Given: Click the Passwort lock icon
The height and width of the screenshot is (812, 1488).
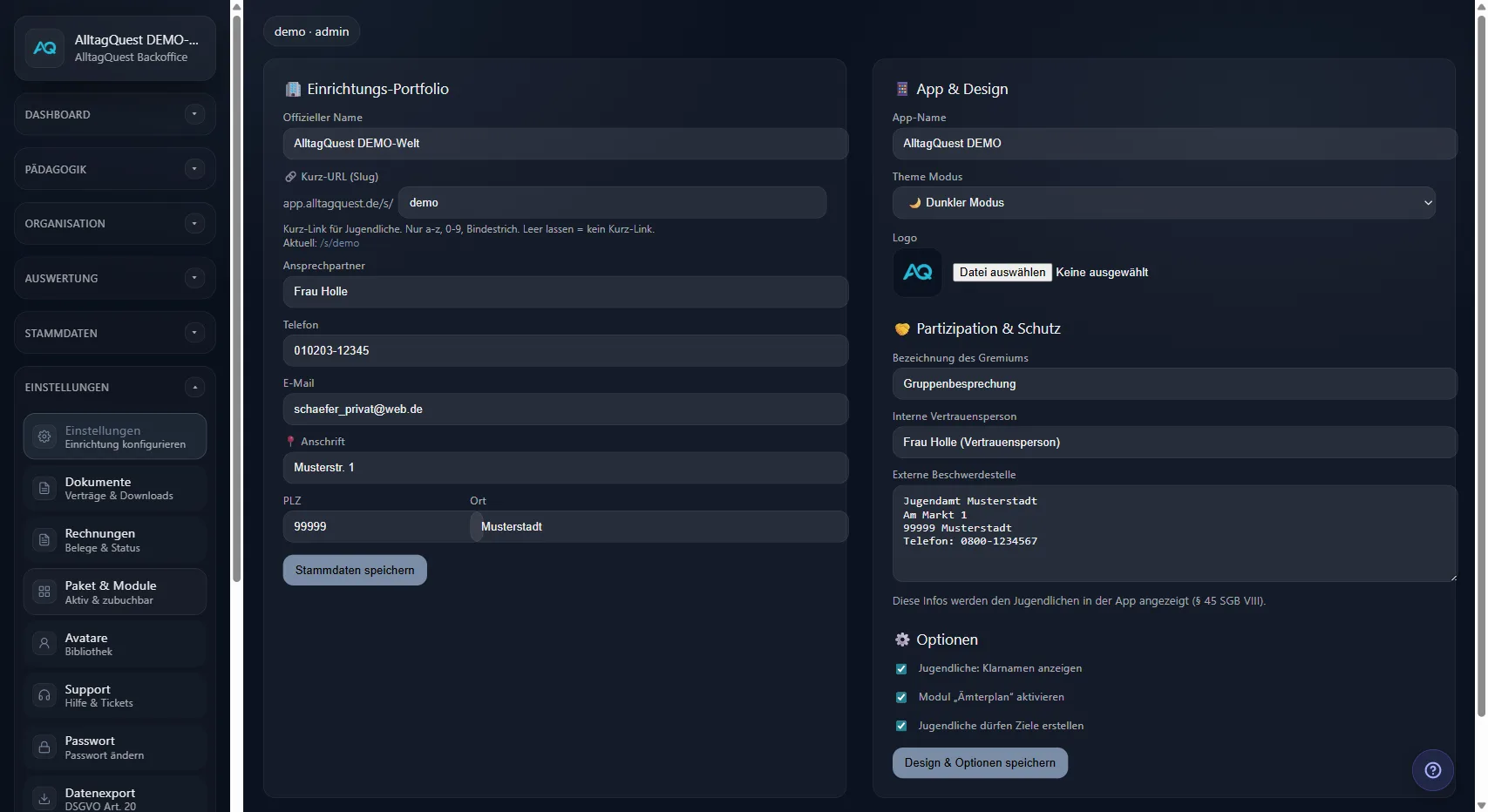Looking at the screenshot, I should point(44,748).
